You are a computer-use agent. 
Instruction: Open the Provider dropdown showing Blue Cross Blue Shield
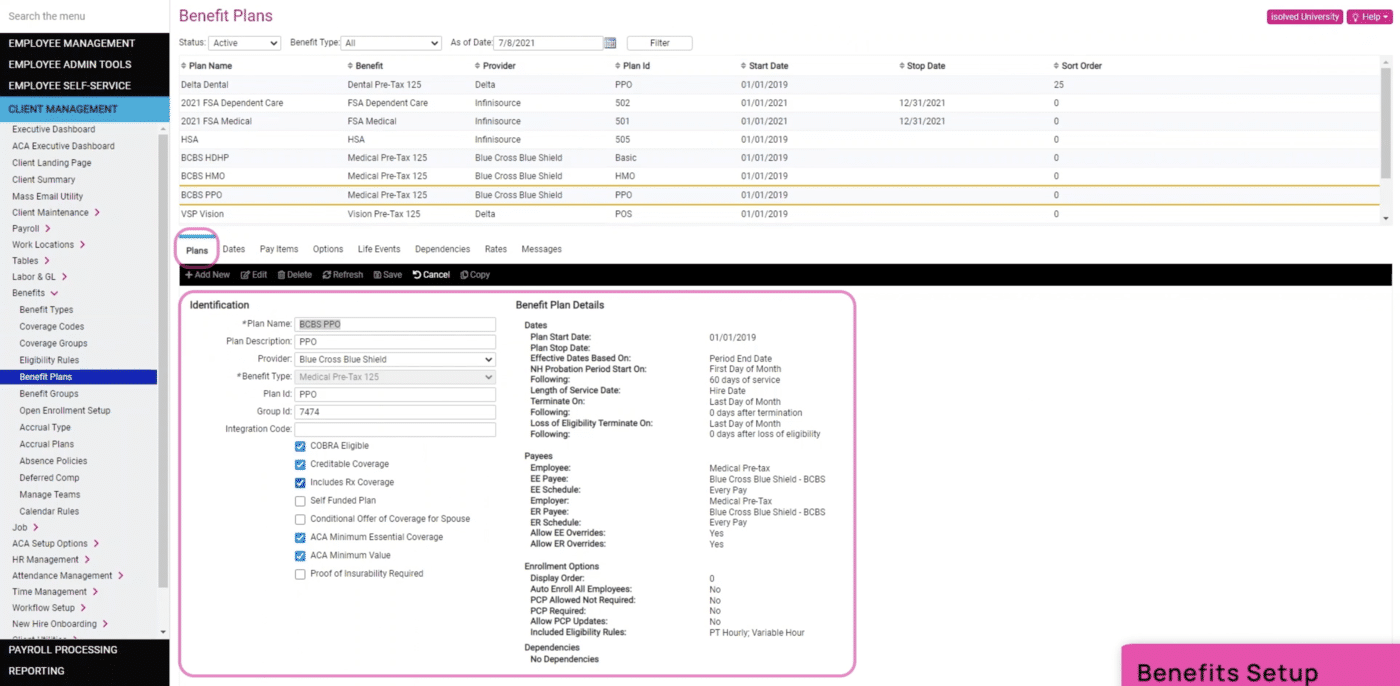coord(394,358)
